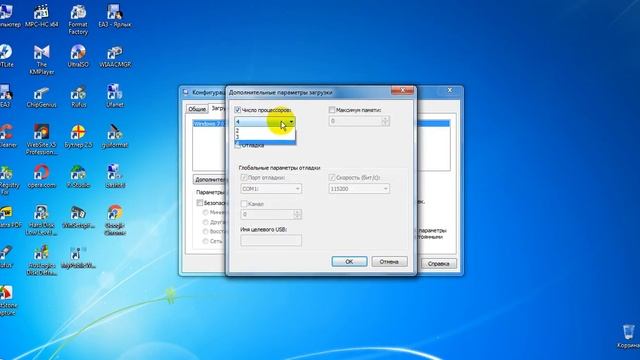Screen dimensions: 640x360
Task: Close the background Конфигурация window
Action: coord(450,90)
